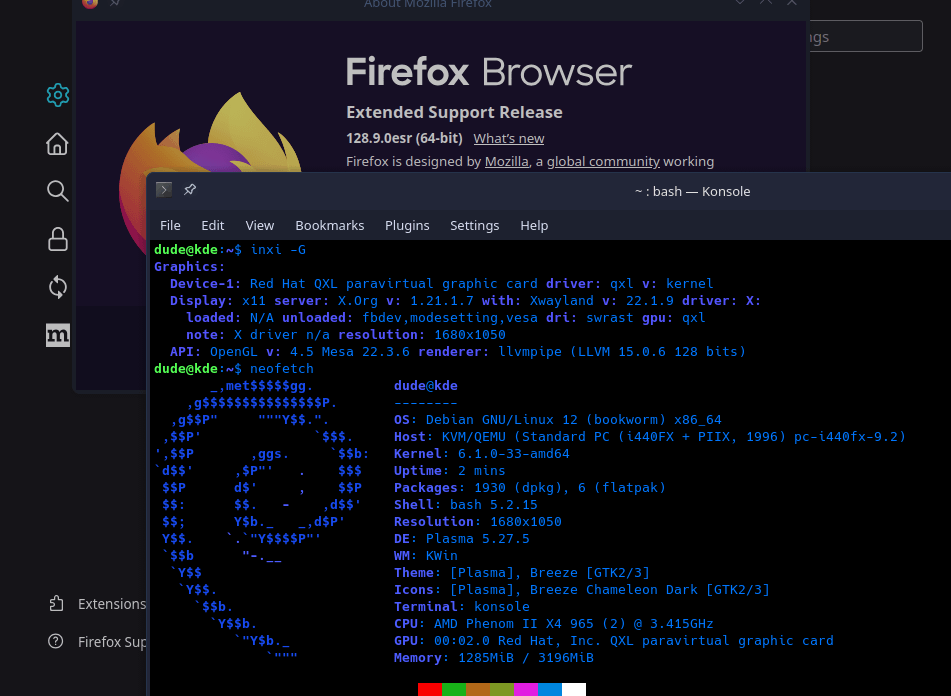The width and height of the screenshot is (951, 696).
Task: Click the "Icons: [Plasma], Breeze Chameleon Dark" line
Action: (x=582, y=589)
